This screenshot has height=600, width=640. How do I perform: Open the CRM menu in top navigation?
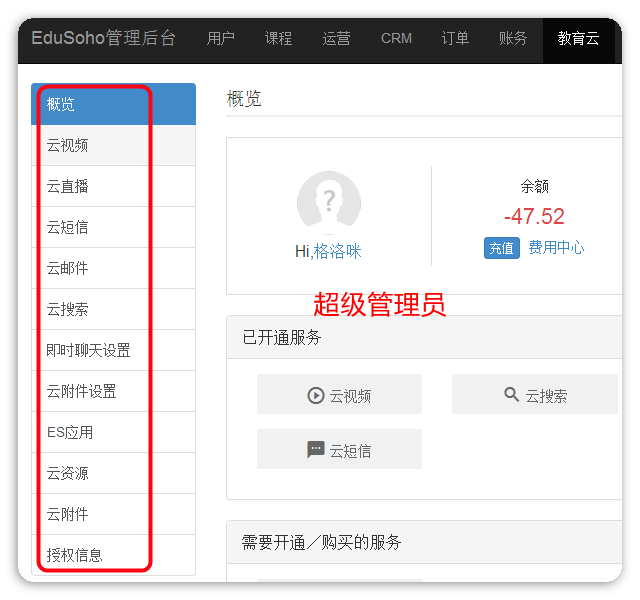[396, 38]
